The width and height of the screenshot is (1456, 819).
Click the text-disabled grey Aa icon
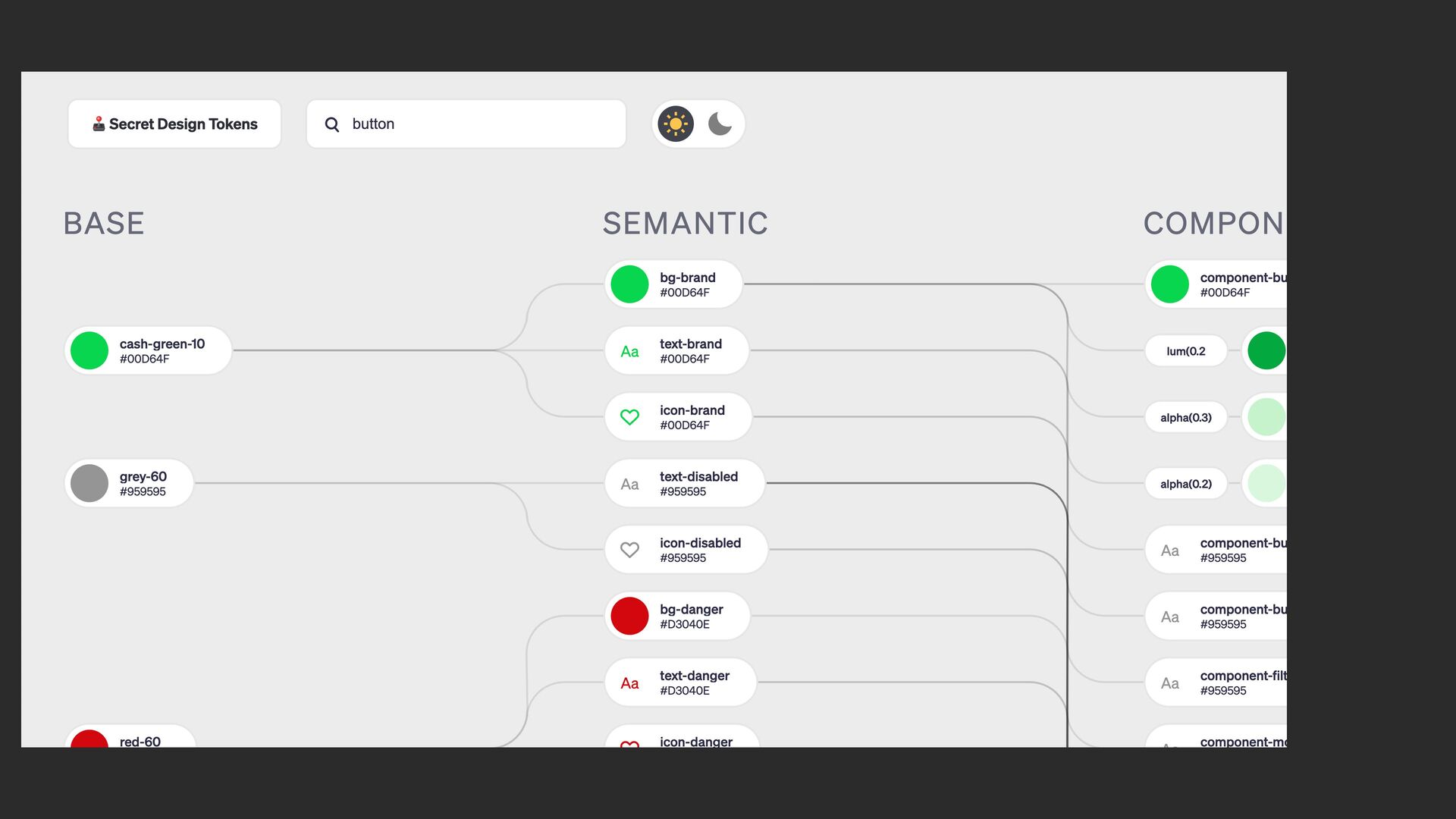tap(629, 484)
